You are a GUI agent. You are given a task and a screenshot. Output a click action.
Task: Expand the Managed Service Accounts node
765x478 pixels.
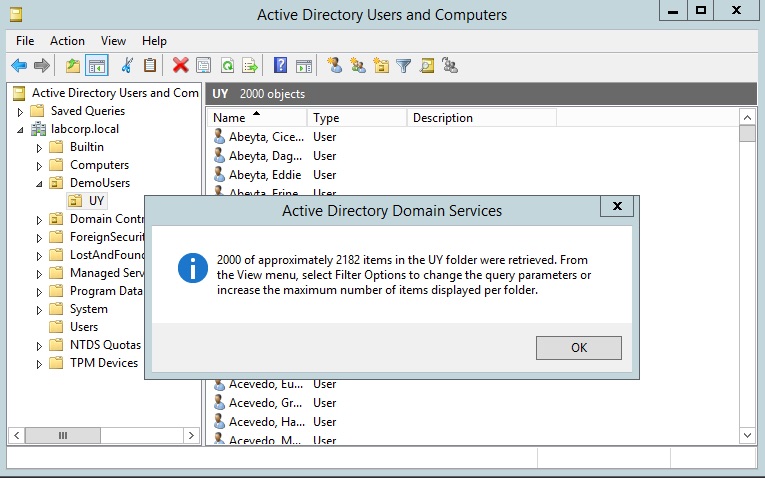(x=39, y=274)
